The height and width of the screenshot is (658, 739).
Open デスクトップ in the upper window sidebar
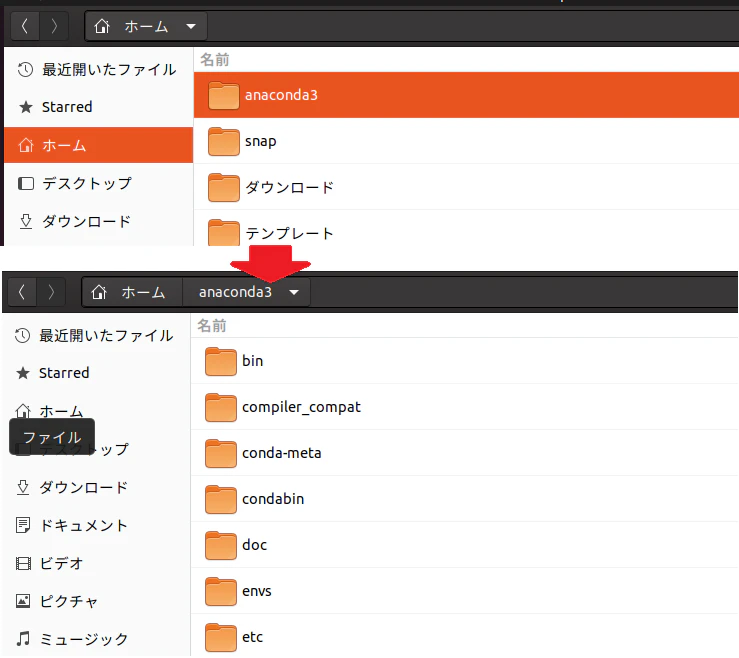pos(99,183)
